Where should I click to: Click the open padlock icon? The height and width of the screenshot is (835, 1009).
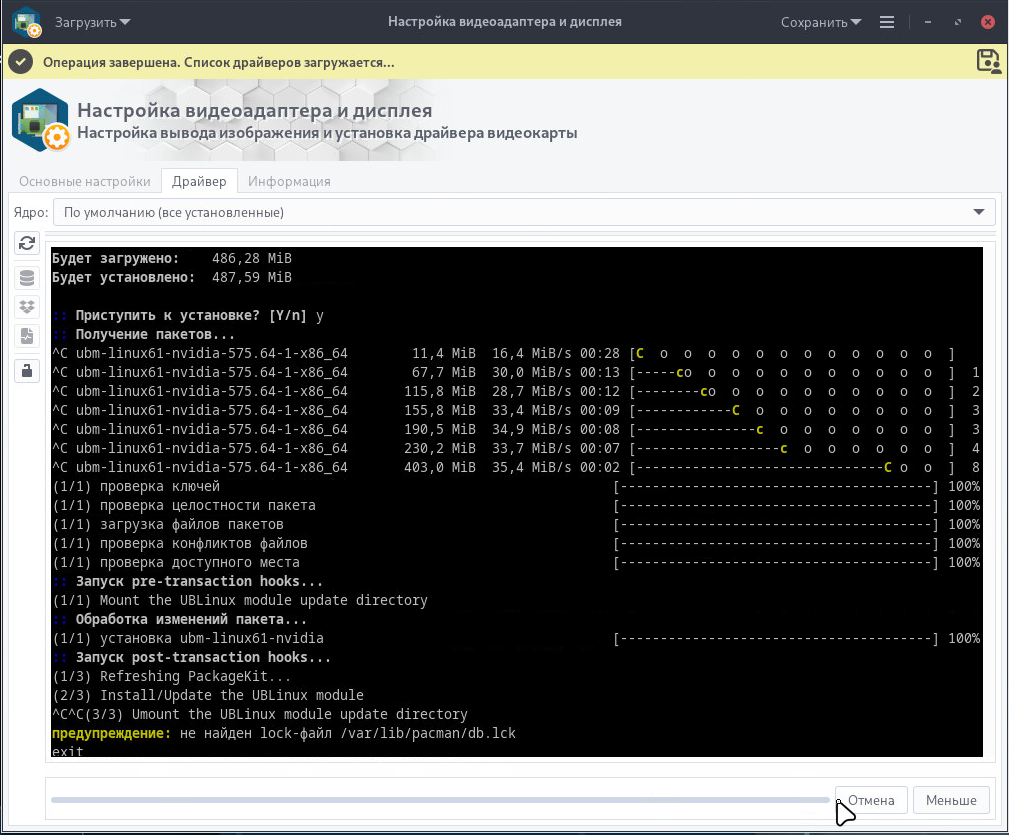point(26,370)
